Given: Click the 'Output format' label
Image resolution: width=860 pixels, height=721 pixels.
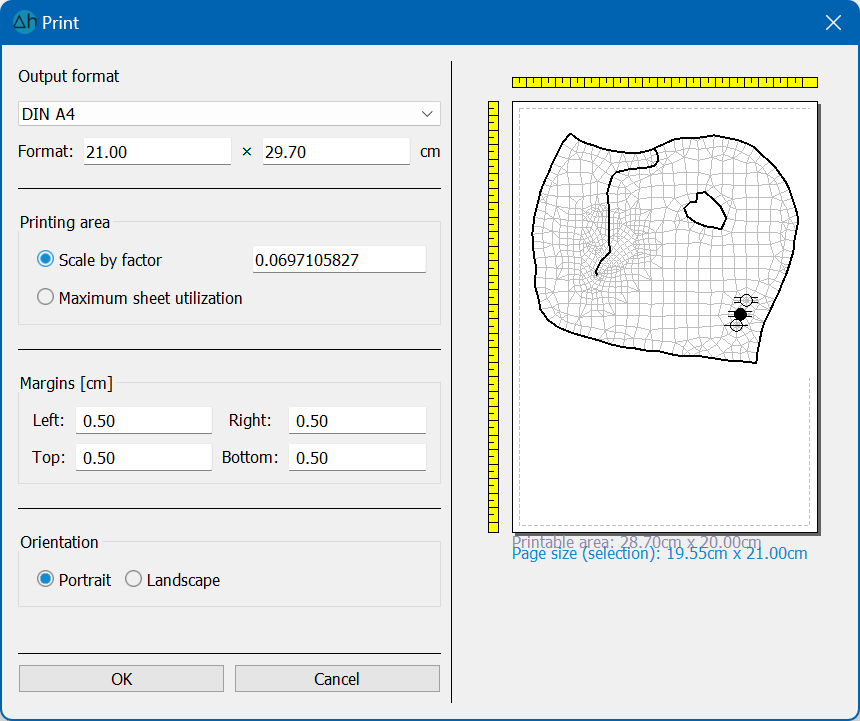Looking at the screenshot, I should 69,76.
